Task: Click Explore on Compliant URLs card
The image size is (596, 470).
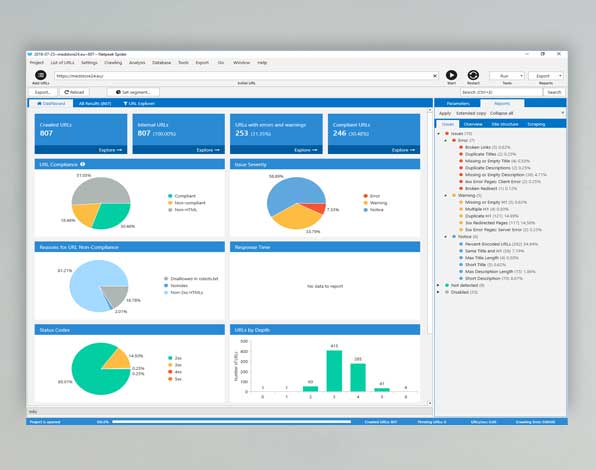Action: click(403, 150)
